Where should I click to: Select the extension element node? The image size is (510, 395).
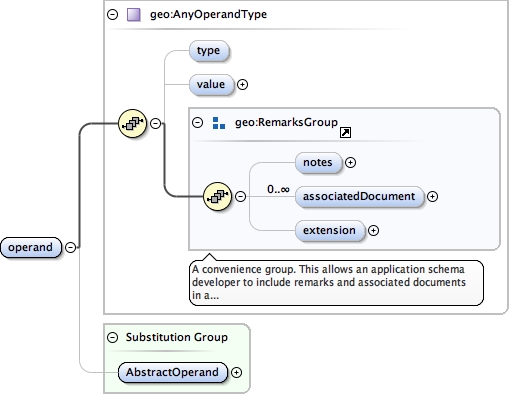point(330,230)
